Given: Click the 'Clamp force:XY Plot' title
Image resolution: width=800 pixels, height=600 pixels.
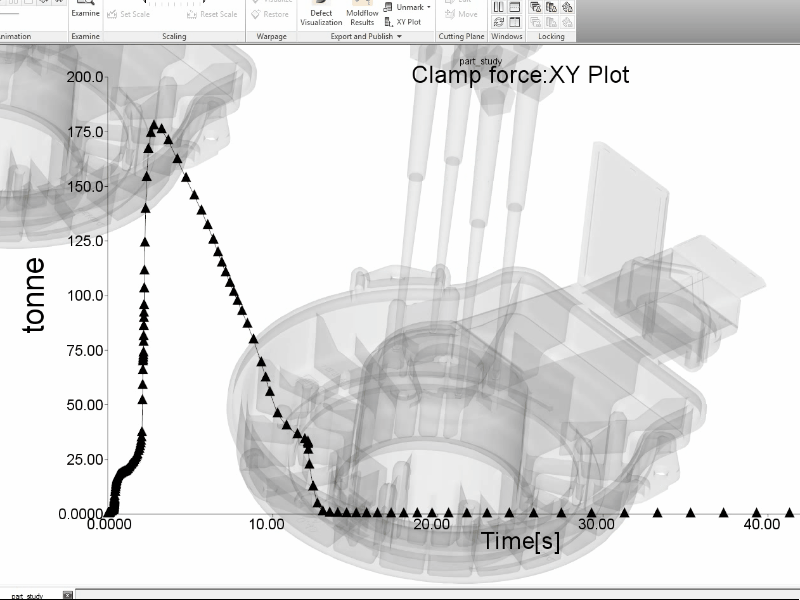Looking at the screenshot, I should click(x=520, y=75).
